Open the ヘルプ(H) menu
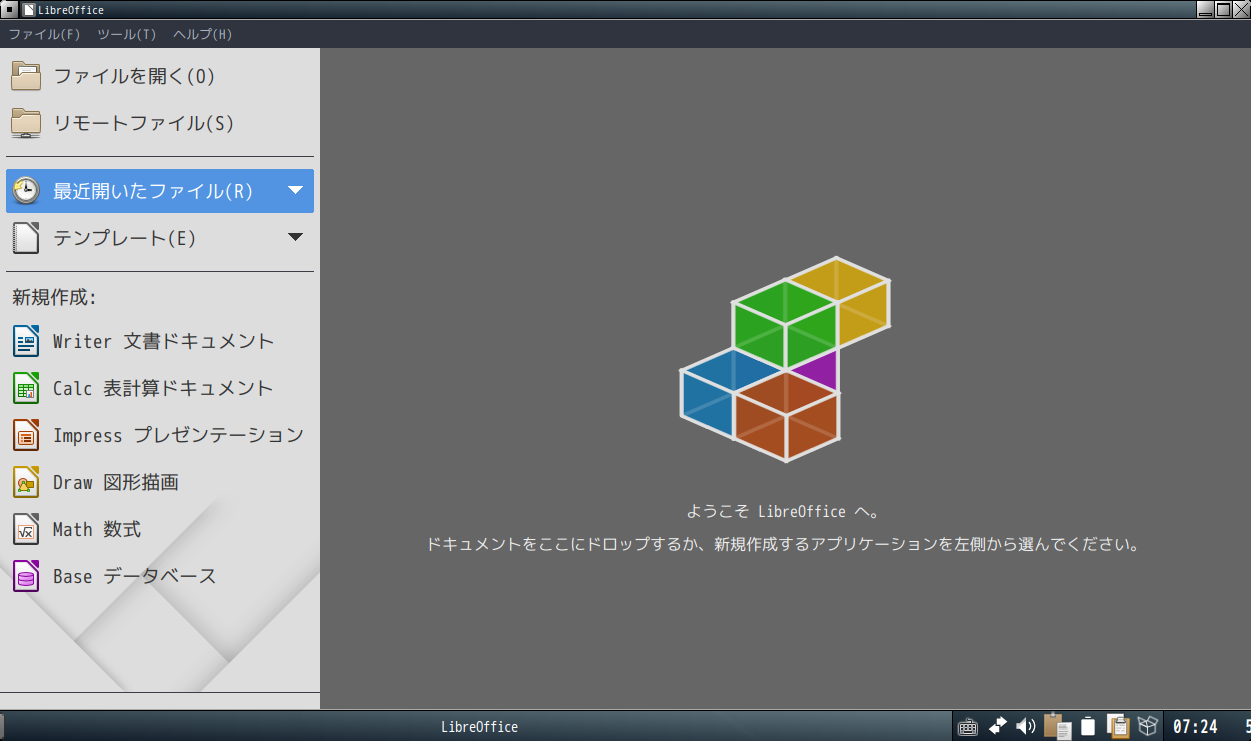The height and width of the screenshot is (741, 1251). 203,34
